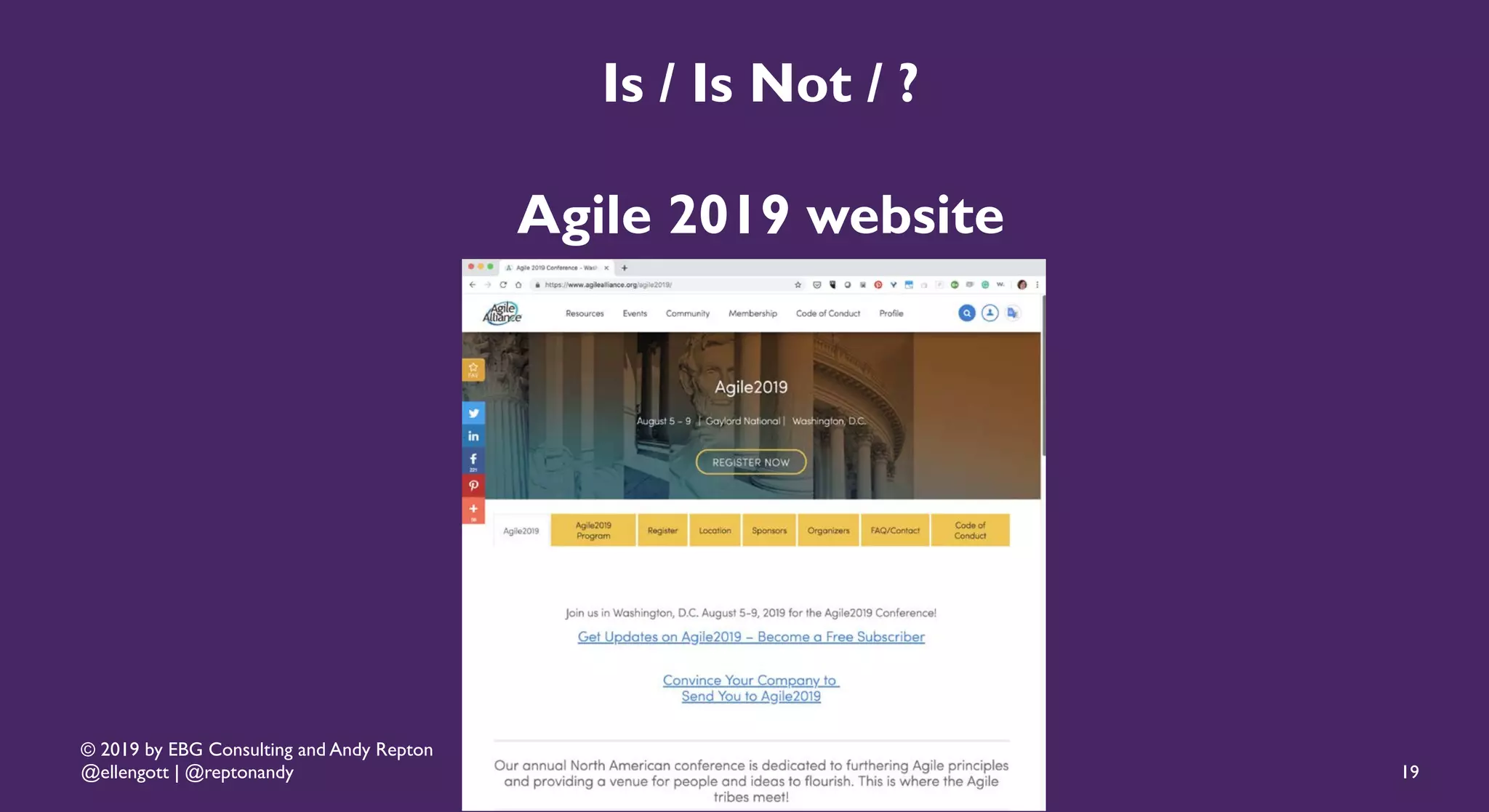Bookmark page with the star icon
Screen dimensions: 1489x812
tap(798, 285)
